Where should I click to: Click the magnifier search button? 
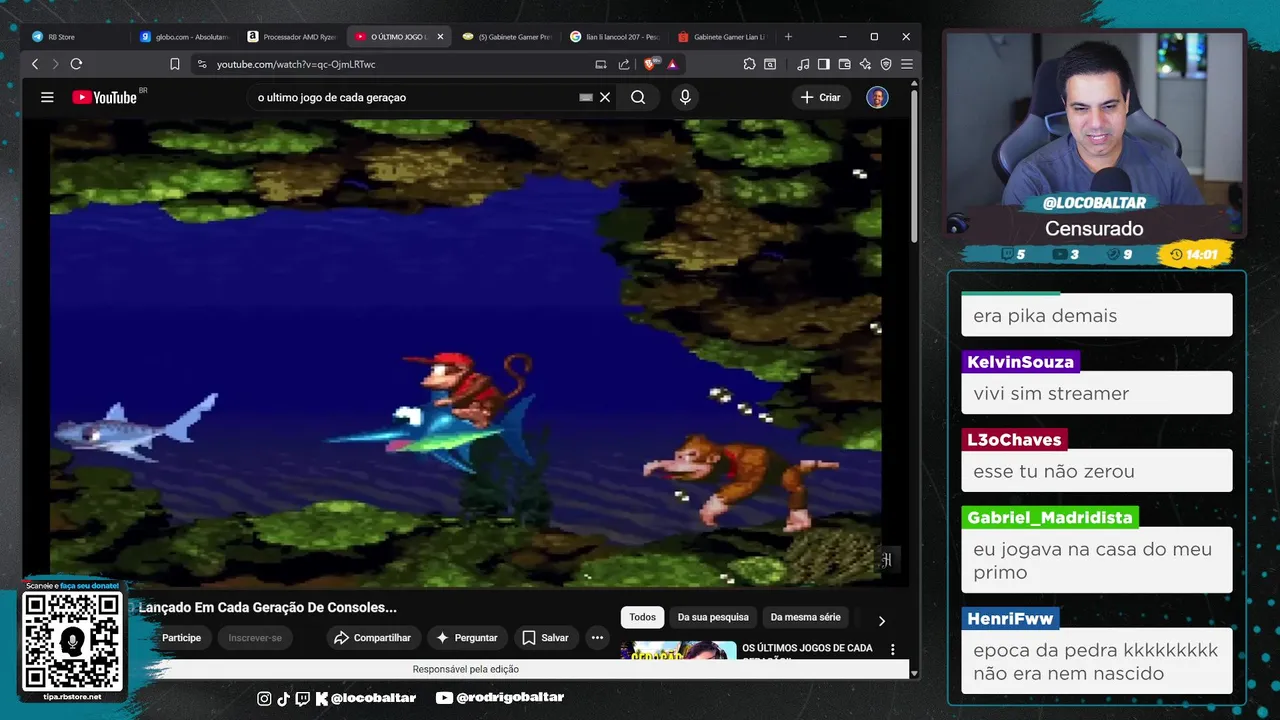click(x=638, y=97)
